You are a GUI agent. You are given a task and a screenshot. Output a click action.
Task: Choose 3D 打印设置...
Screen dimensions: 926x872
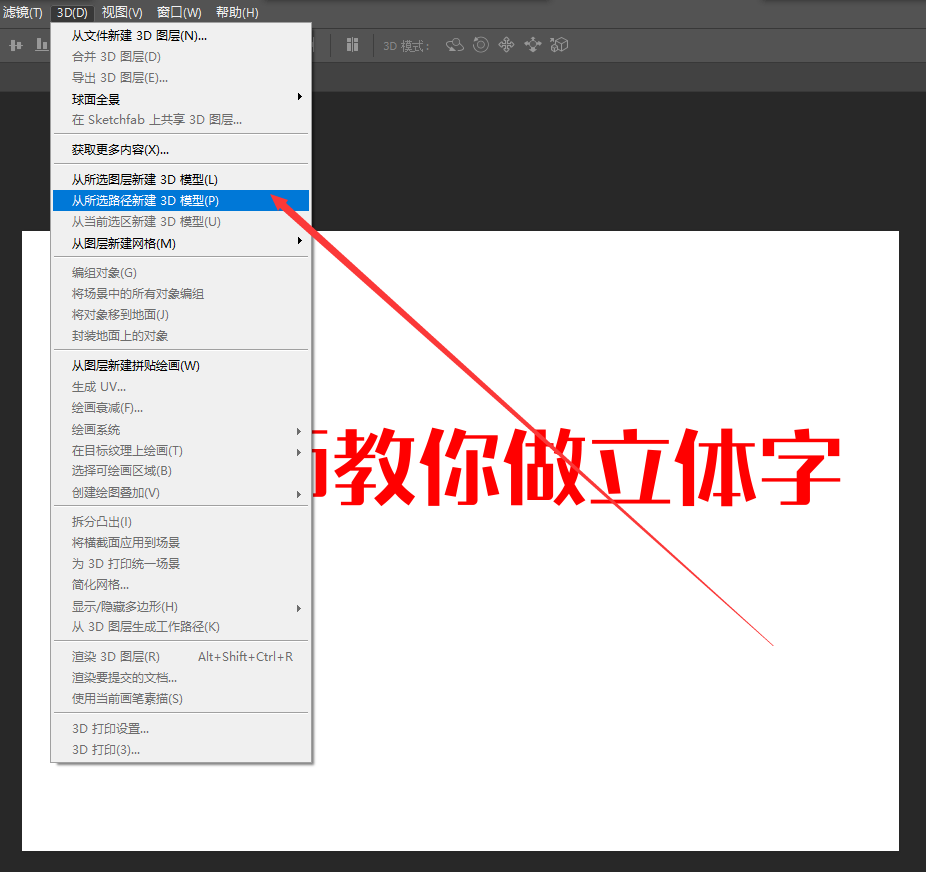(x=181, y=729)
